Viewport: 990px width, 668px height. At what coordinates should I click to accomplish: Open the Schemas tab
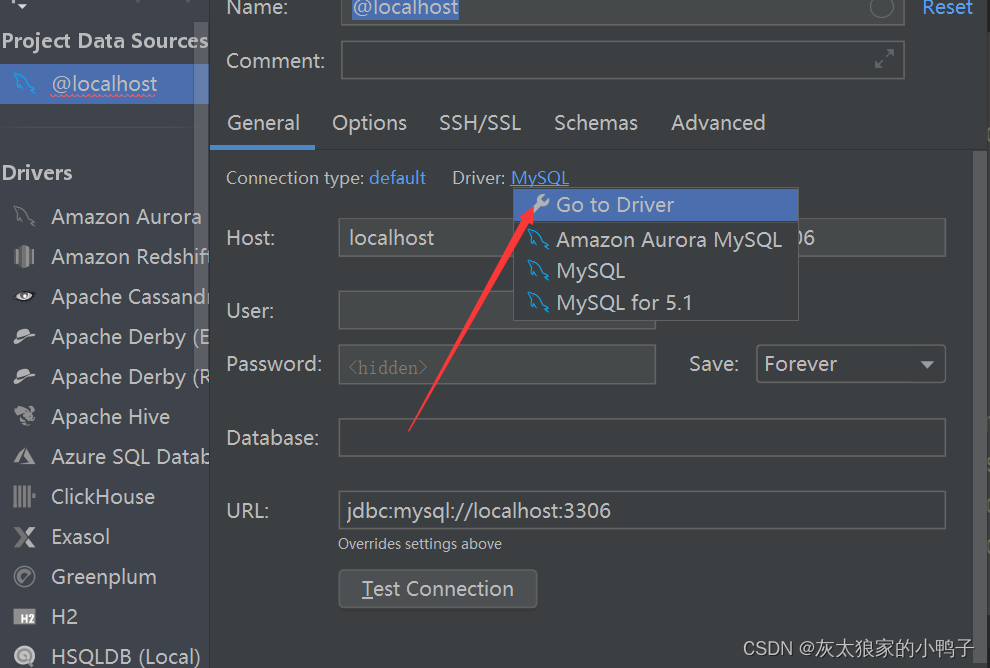click(595, 123)
